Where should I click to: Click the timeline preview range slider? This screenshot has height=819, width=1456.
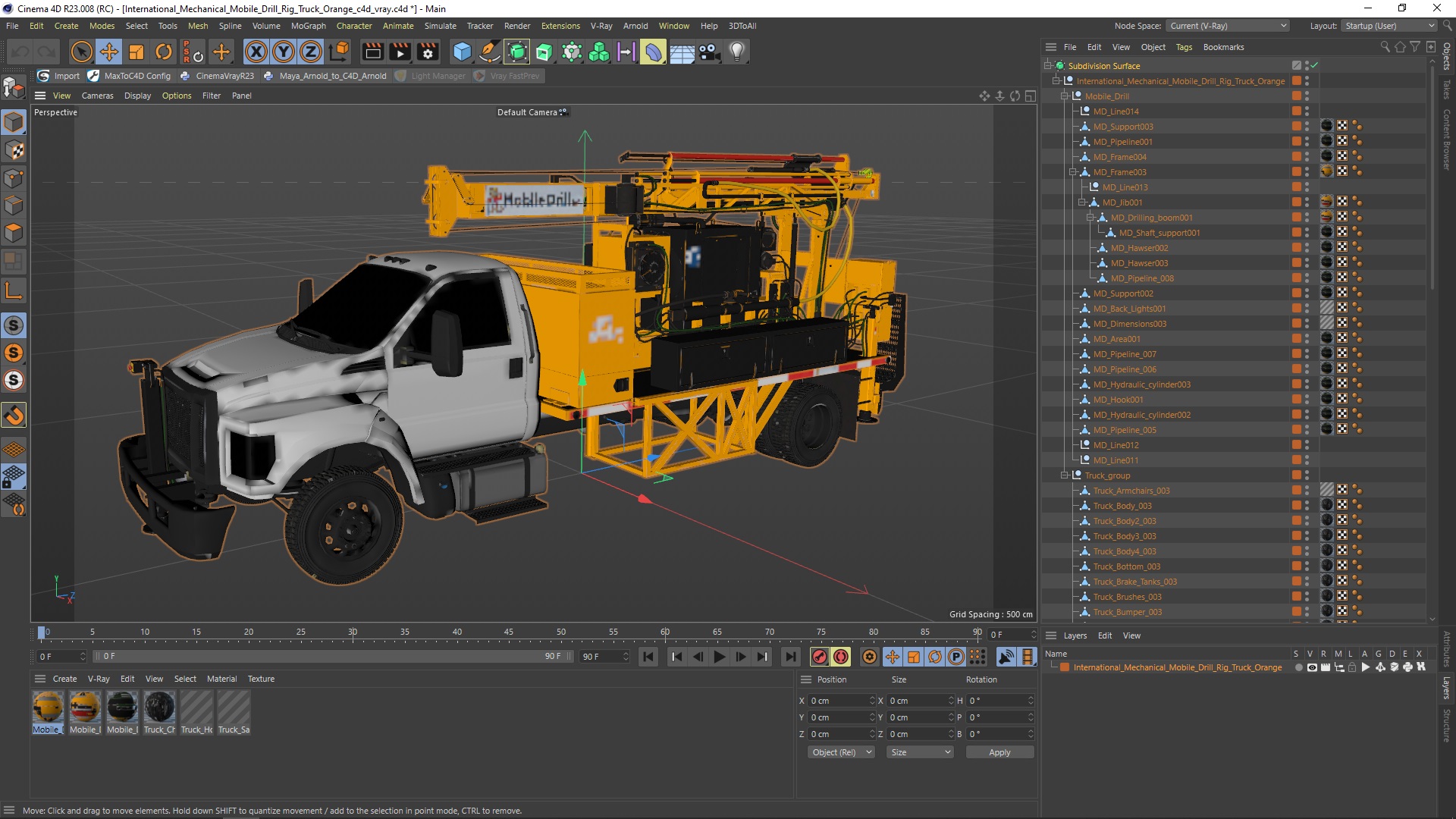333,657
